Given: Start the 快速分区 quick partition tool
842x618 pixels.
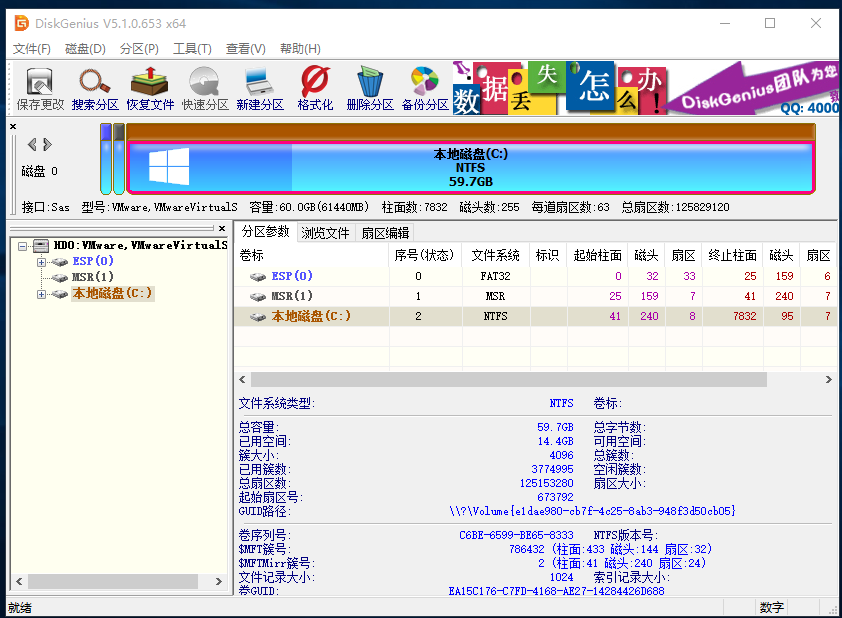Looking at the screenshot, I should point(205,89).
